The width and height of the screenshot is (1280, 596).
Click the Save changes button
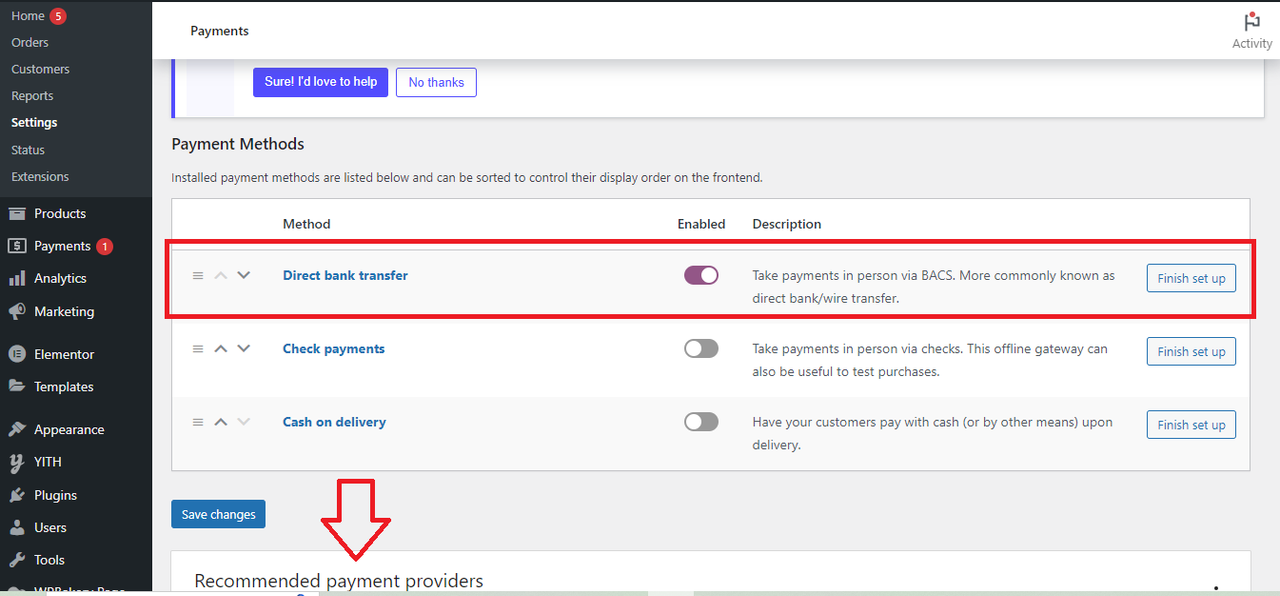point(218,514)
